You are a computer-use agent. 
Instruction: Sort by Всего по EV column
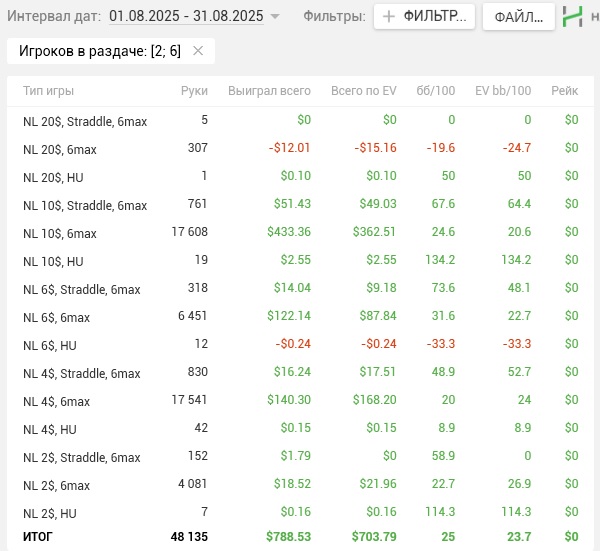363,91
